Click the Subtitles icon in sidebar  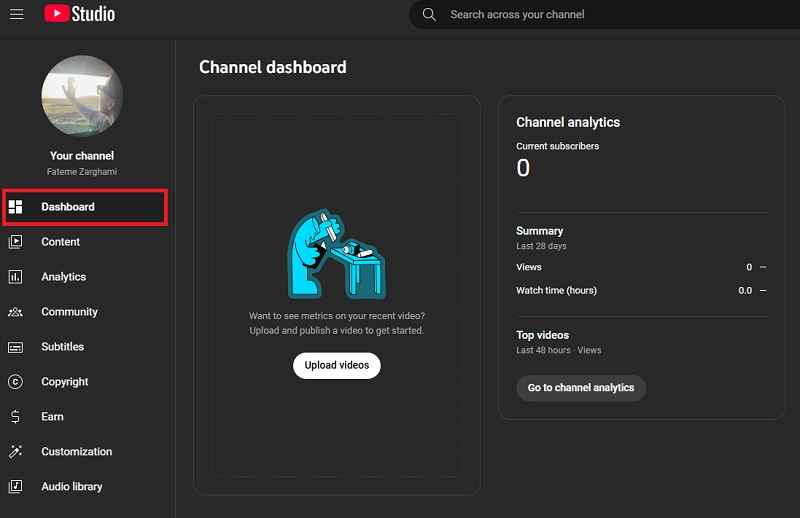15,347
